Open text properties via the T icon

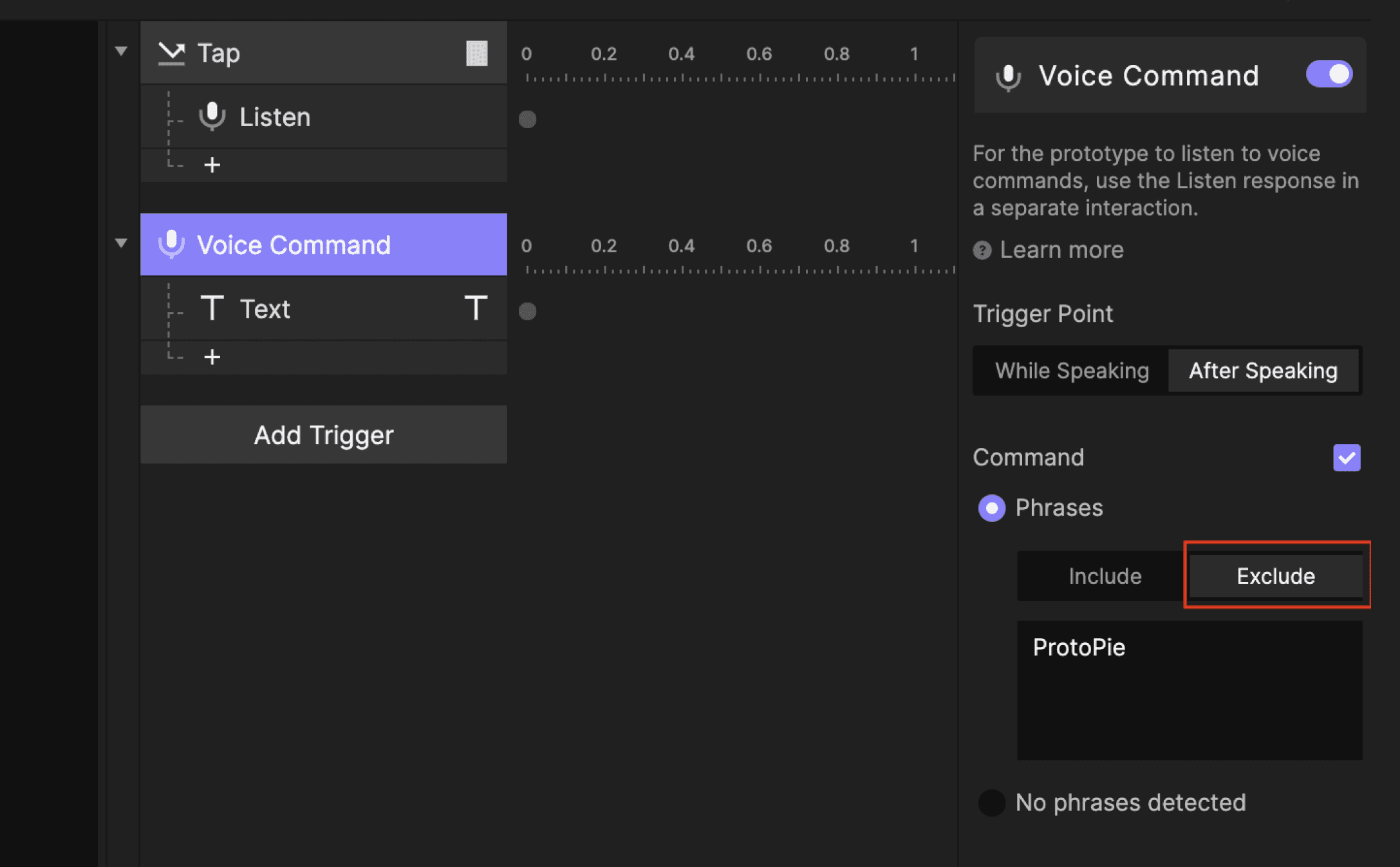[476, 308]
